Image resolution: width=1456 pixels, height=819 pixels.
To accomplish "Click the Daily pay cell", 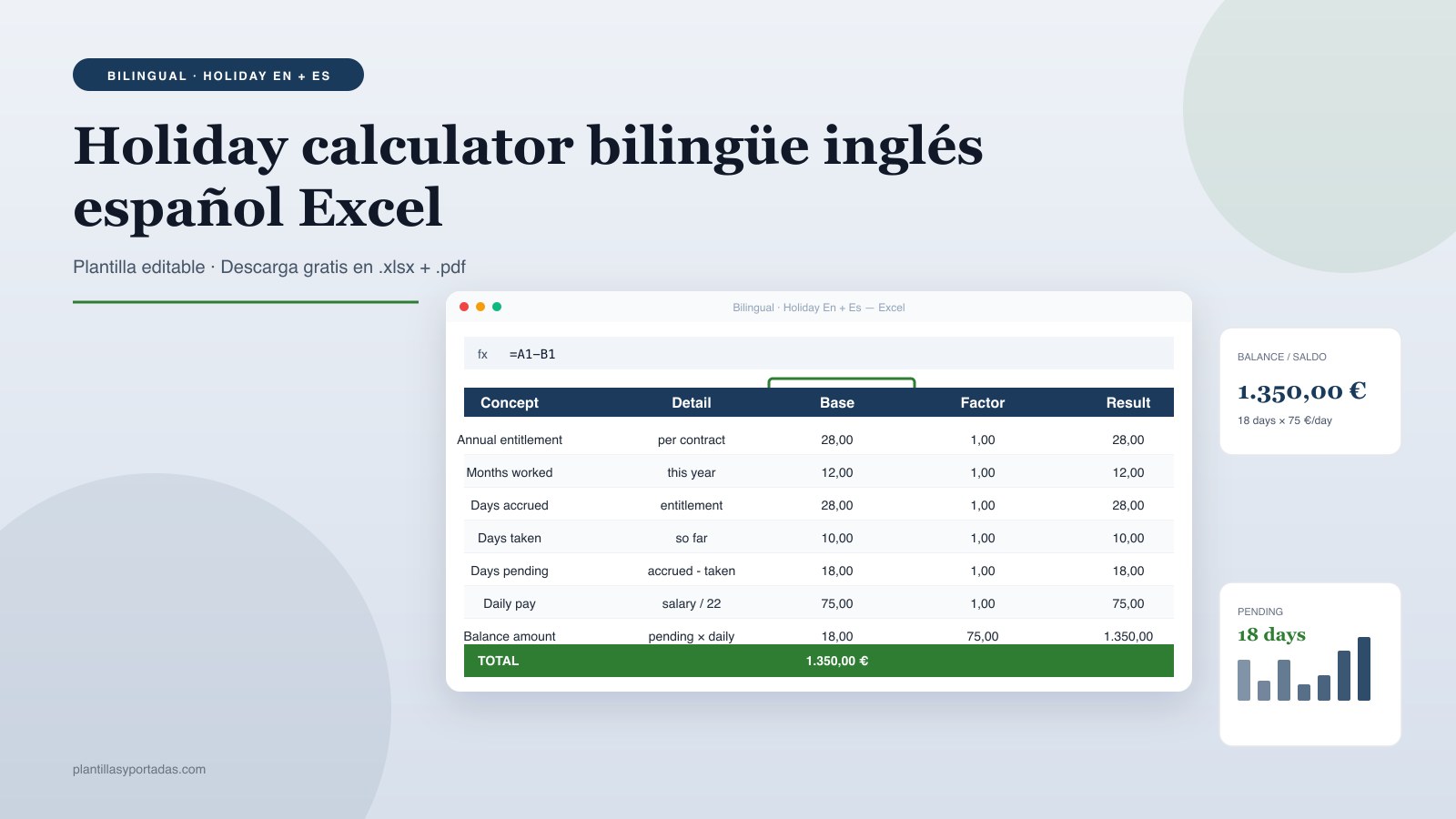I will point(510,603).
